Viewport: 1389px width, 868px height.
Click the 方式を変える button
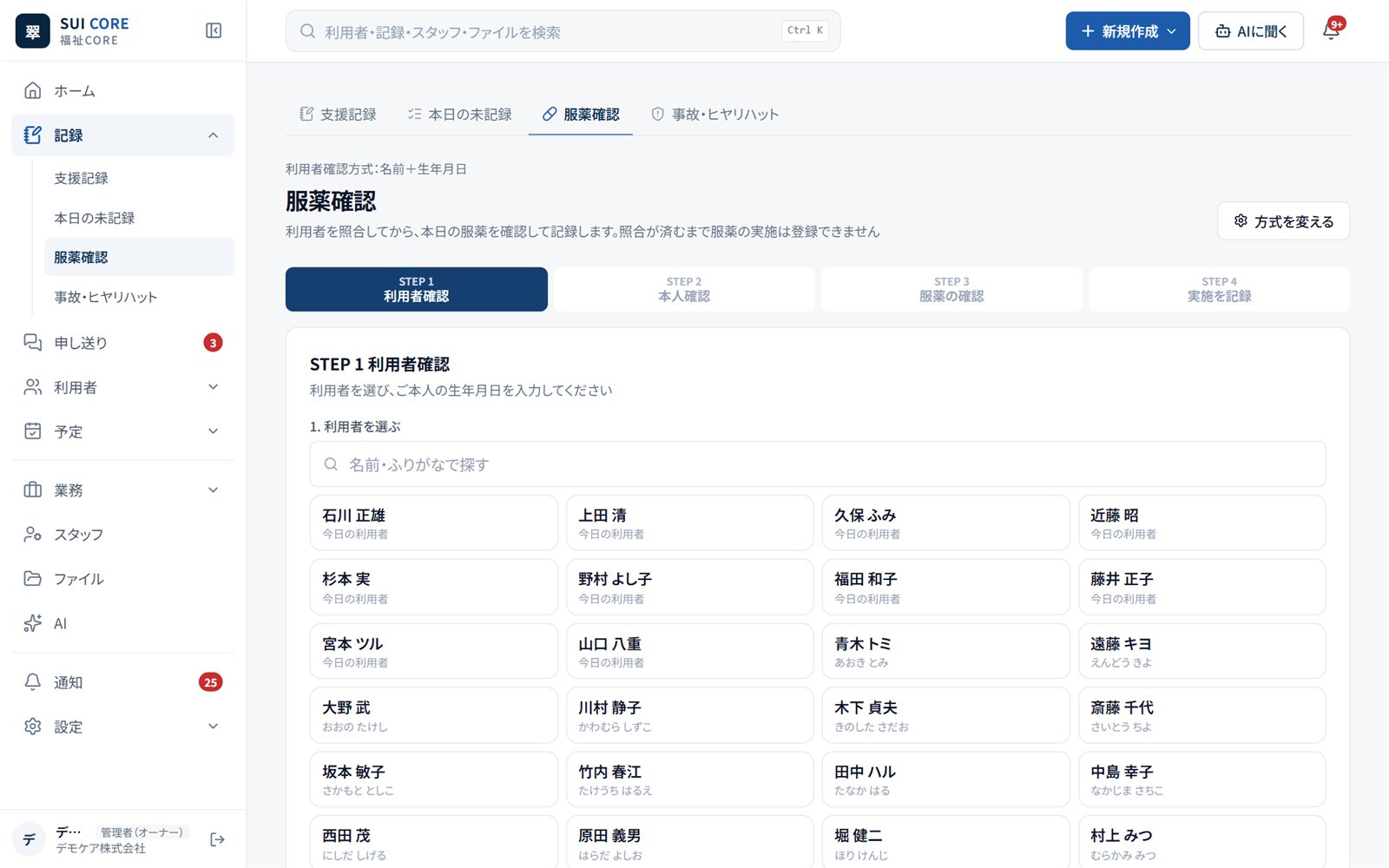pyautogui.click(x=1284, y=221)
